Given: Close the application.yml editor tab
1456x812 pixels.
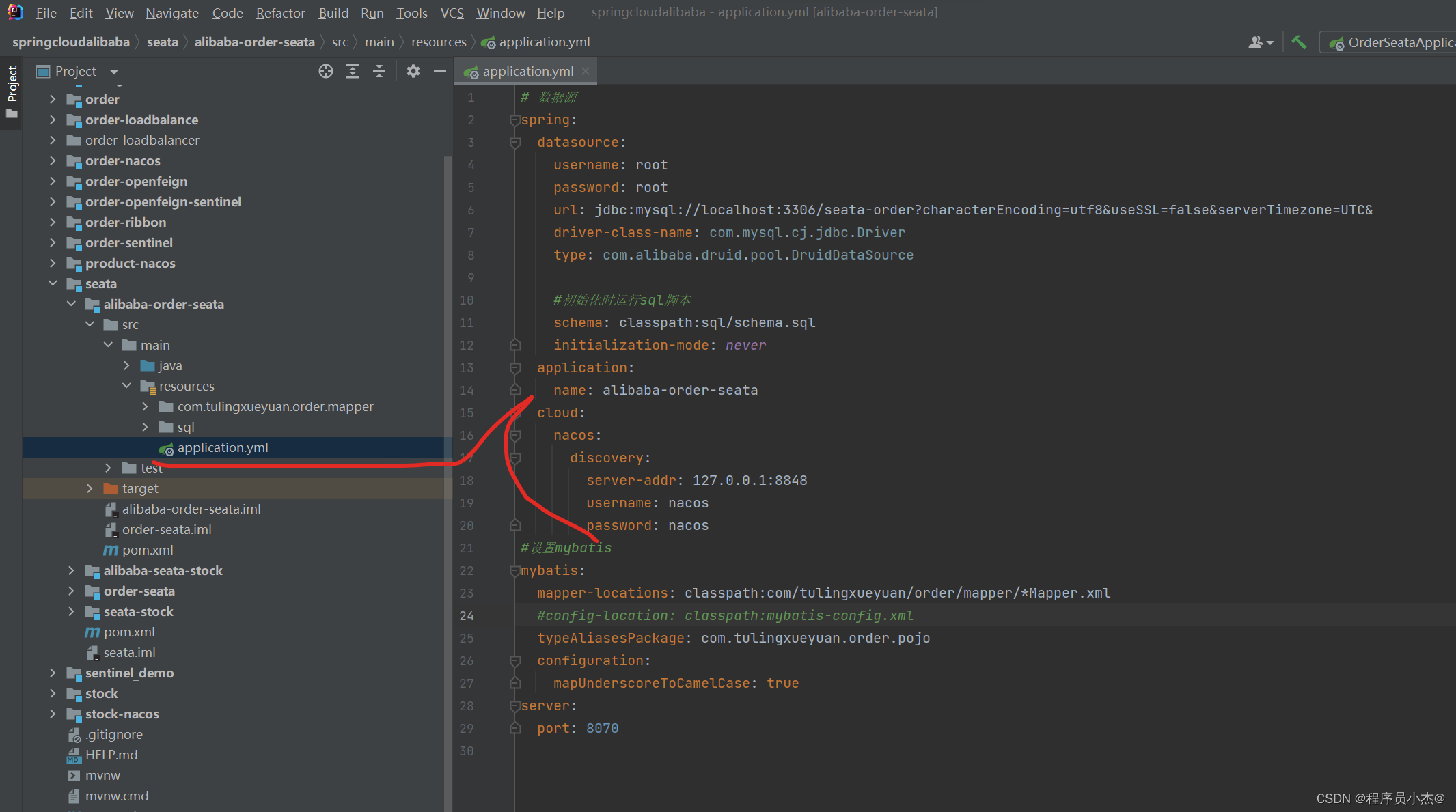Looking at the screenshot, I should point(586,71).
